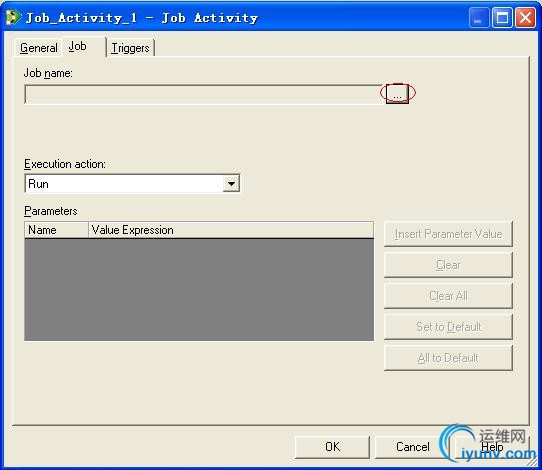The width and height of the screenshot is (542, 470).
Task: Expand the Execution action dropdown arrow
Action: click(x=231, y=184)
